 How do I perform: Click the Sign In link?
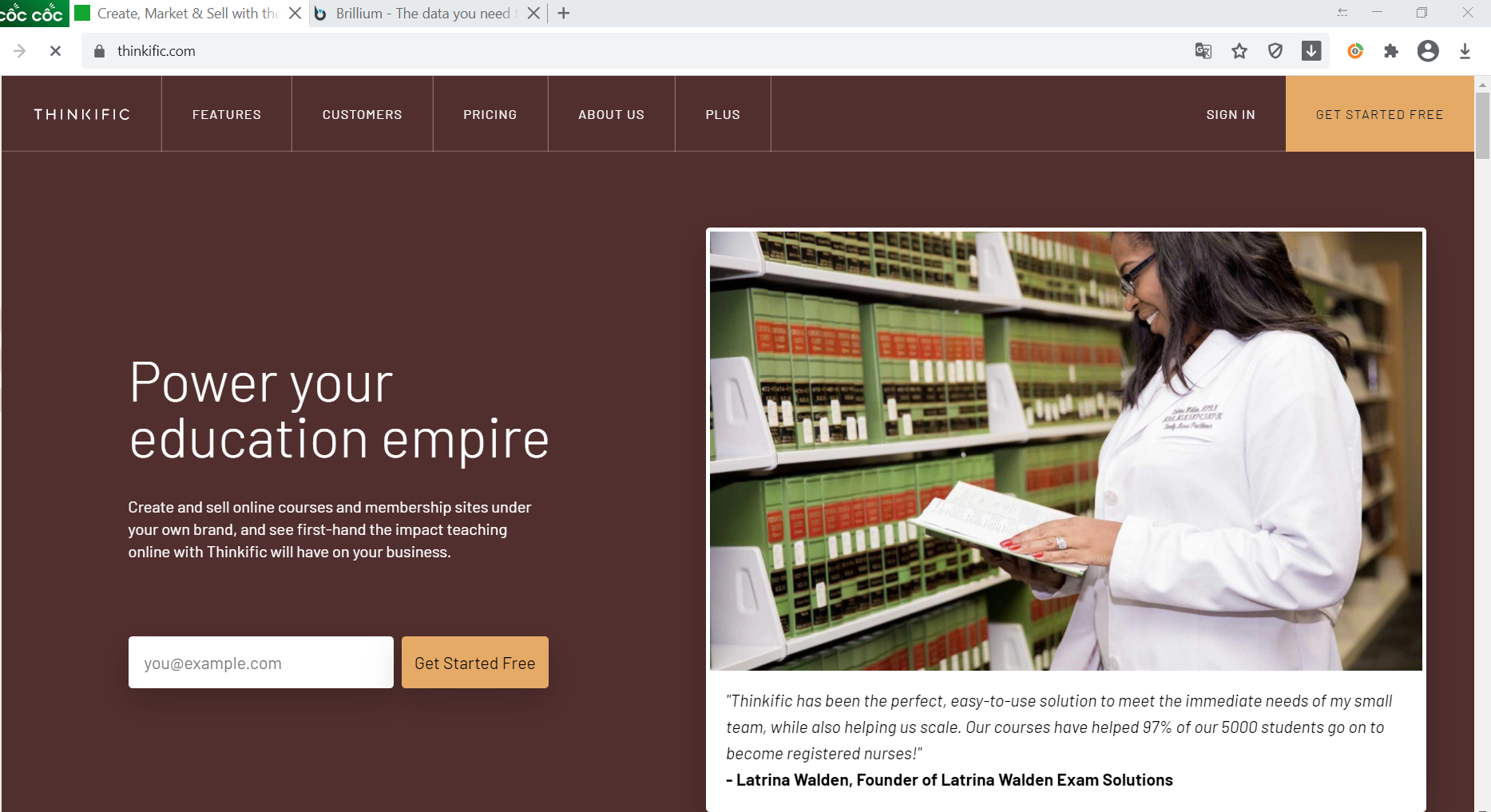pyautogui.click(x=1231, y=114)
